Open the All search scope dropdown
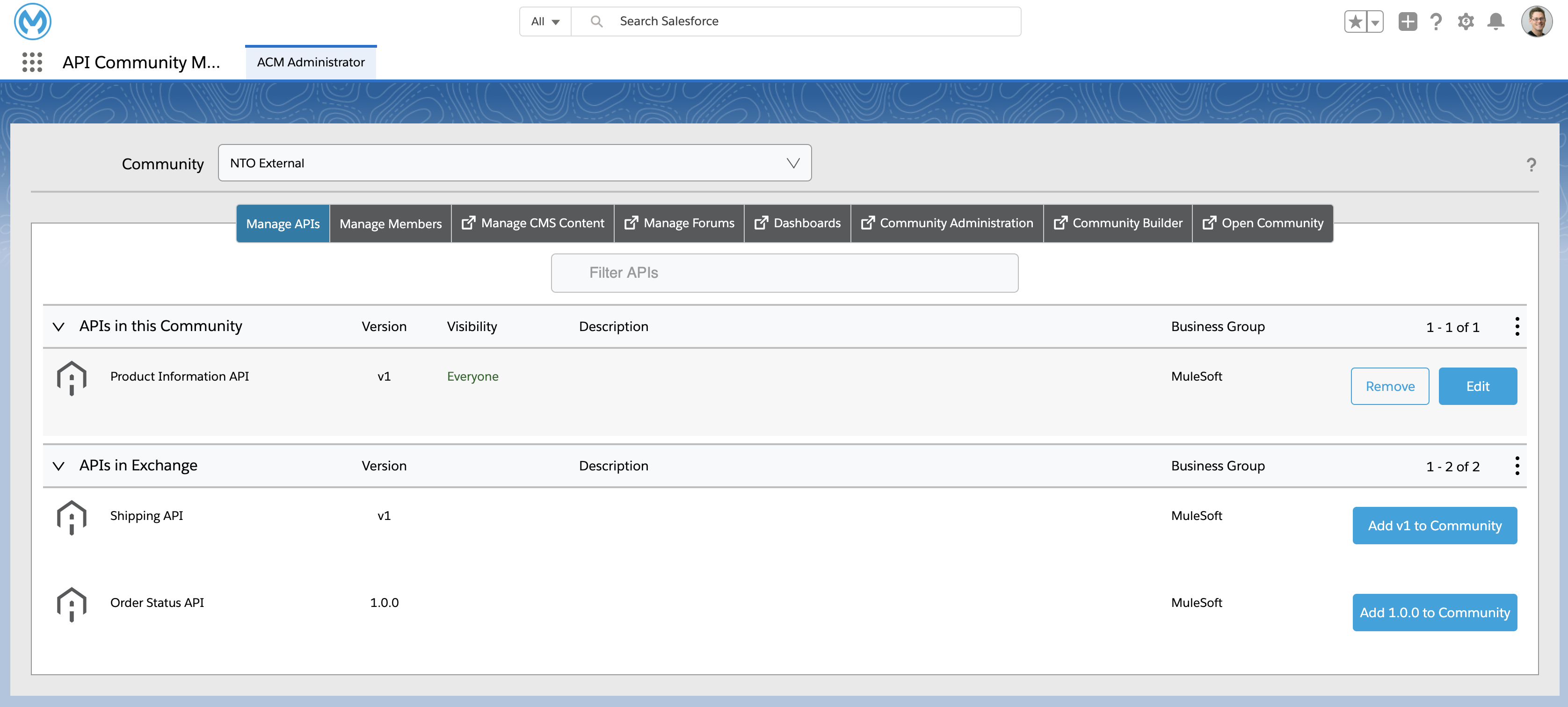Viewport: 1568px width, 707px height. pos(545,21)
